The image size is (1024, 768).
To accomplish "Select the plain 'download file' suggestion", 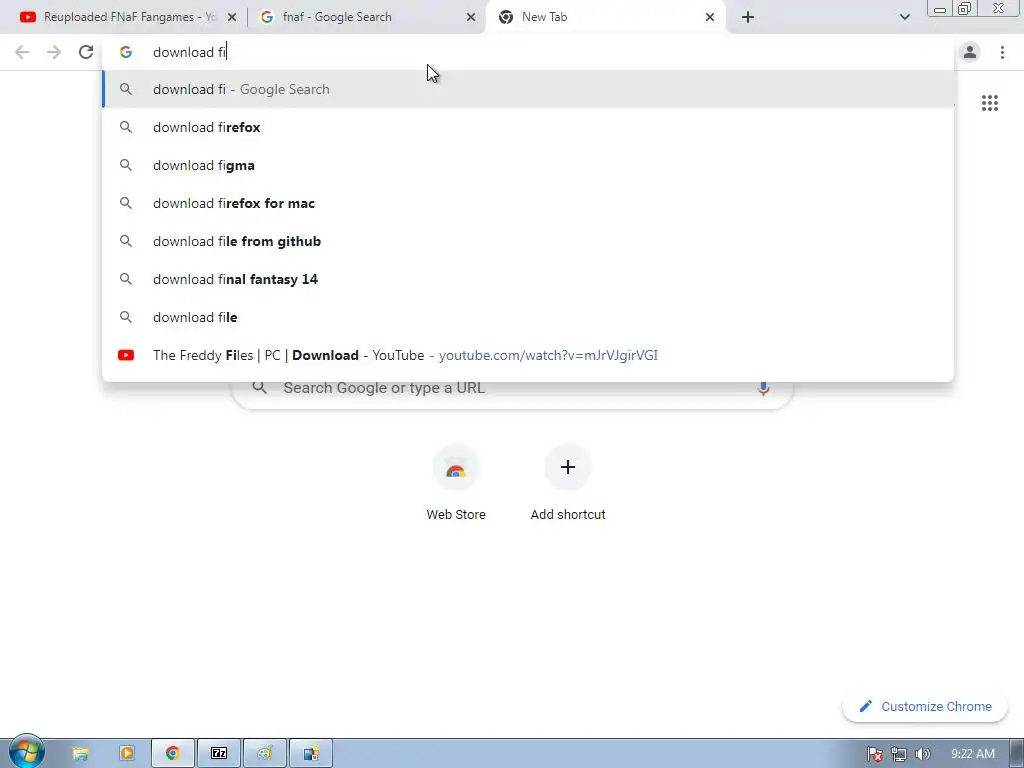I will (528, 317).
